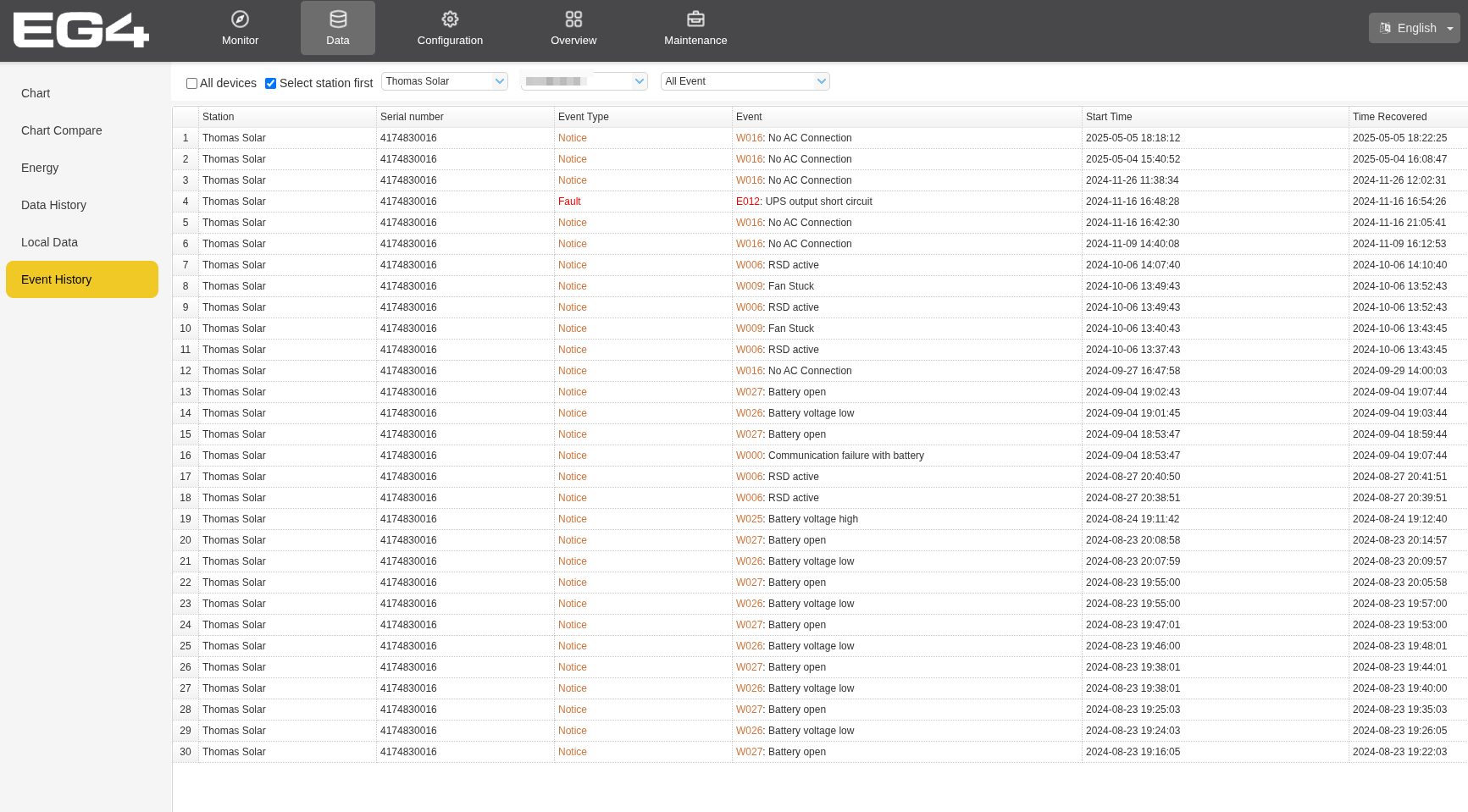The image size is (1468, 812).
Task: Open the blurred device serial dropdown
Action: [584, 81]
